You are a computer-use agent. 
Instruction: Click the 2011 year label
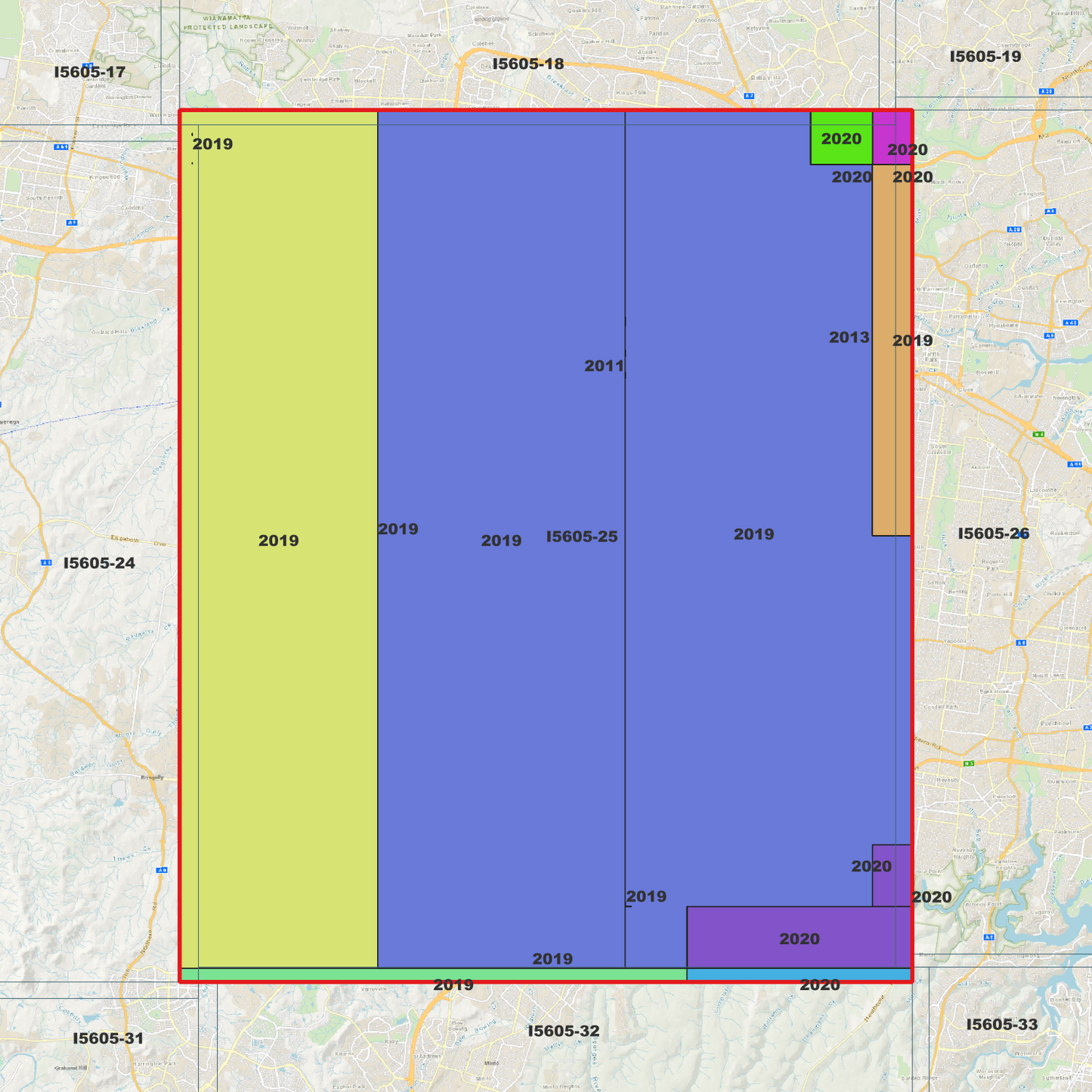coord(604,367)
